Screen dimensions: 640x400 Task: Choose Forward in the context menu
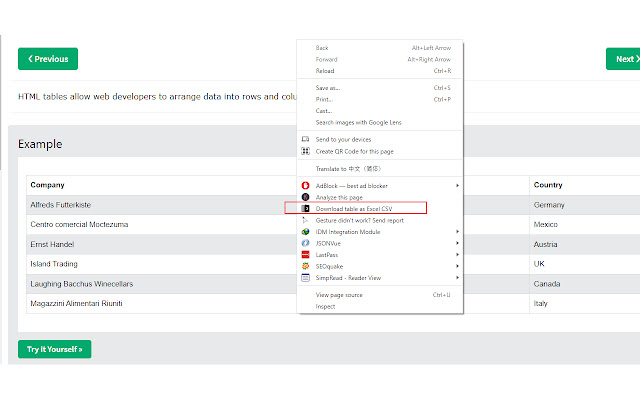(x=380, y=59)
